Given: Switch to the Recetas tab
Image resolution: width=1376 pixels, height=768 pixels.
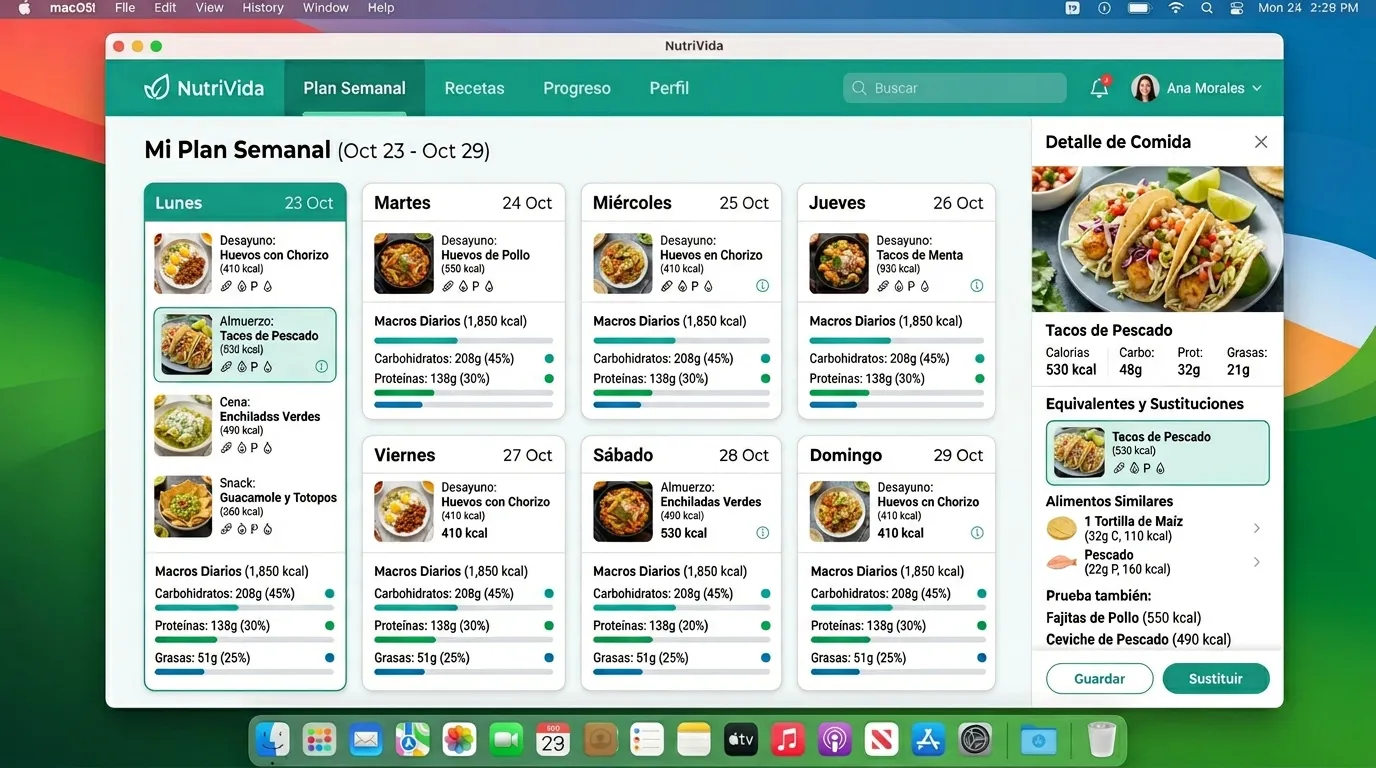Looking at the screenshot, I should coord(474,88).
